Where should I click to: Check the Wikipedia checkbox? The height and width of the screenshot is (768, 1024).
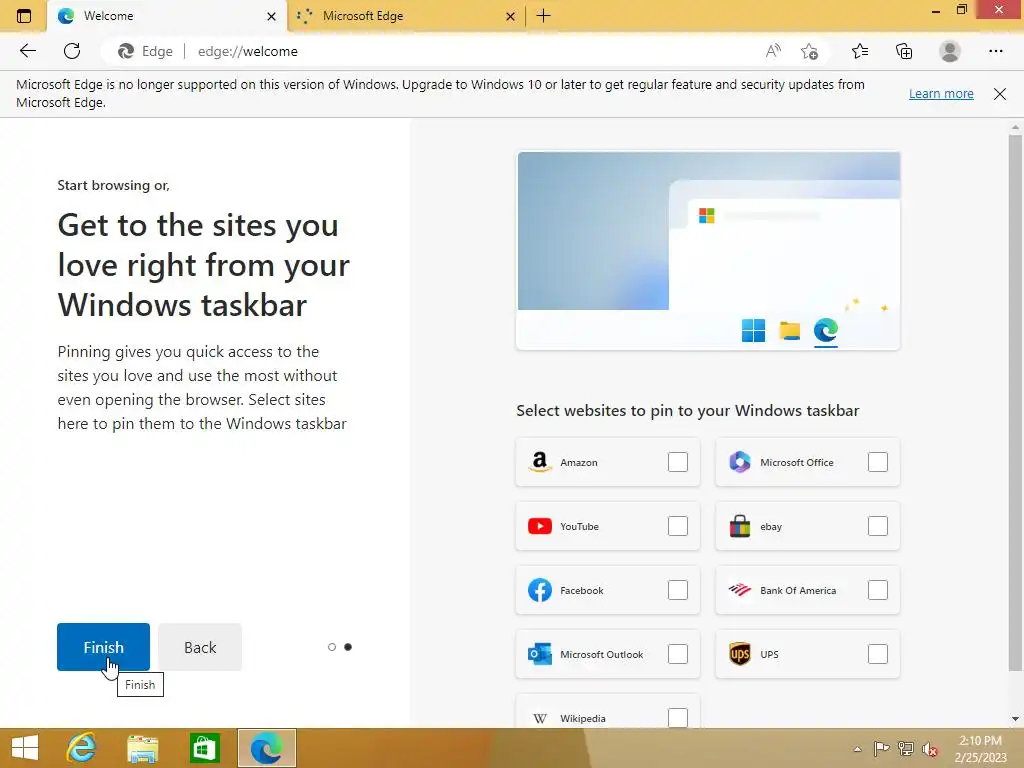click(x=678, y=718)
